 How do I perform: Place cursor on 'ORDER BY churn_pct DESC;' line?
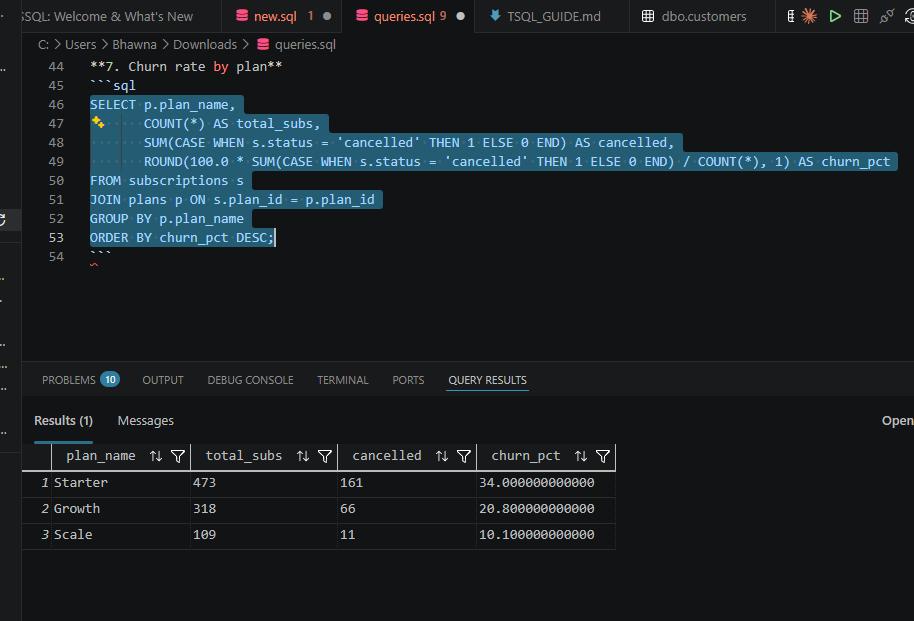click(x=182, y=238)
